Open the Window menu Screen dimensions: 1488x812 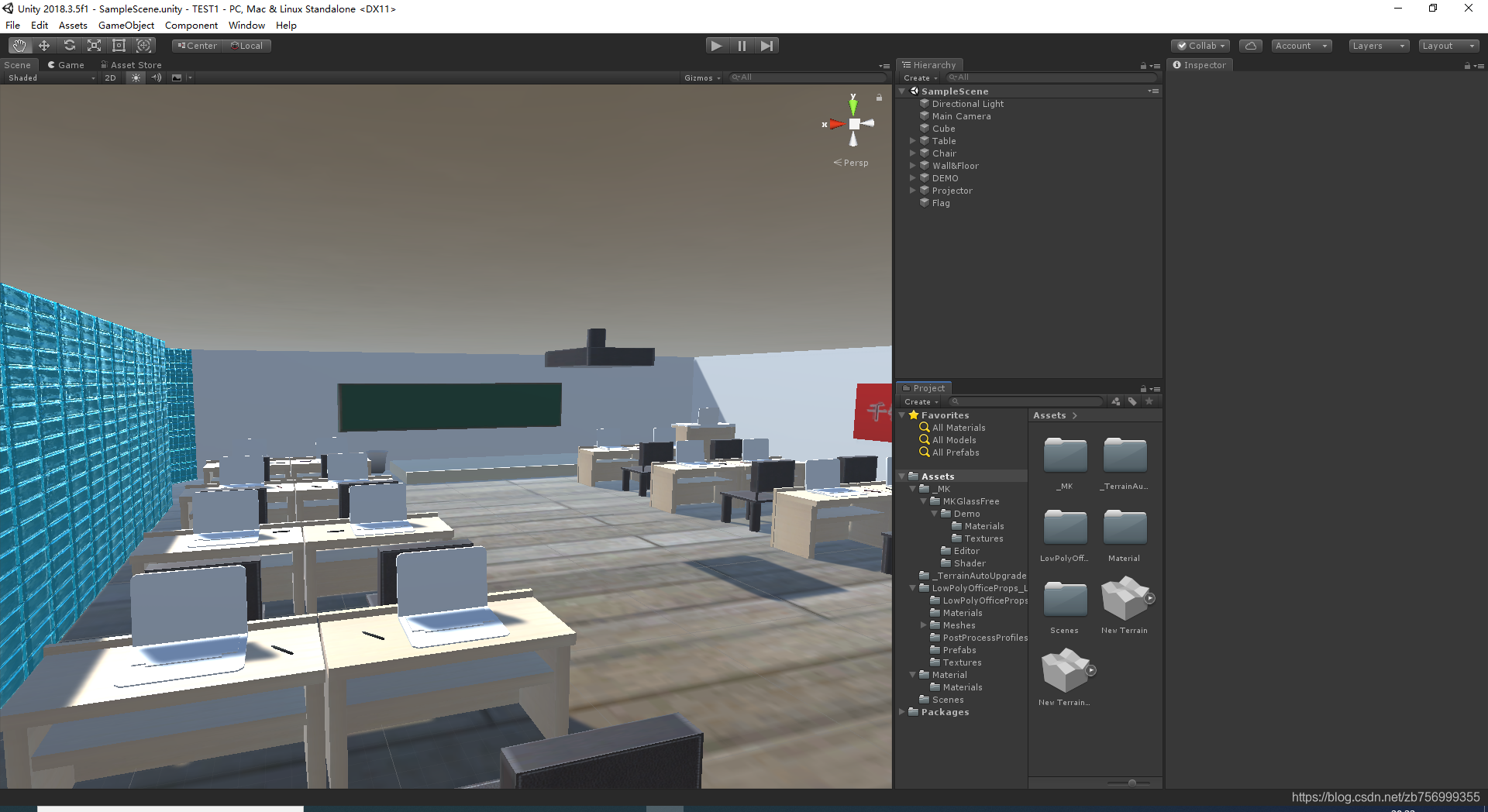click(246, 25)
